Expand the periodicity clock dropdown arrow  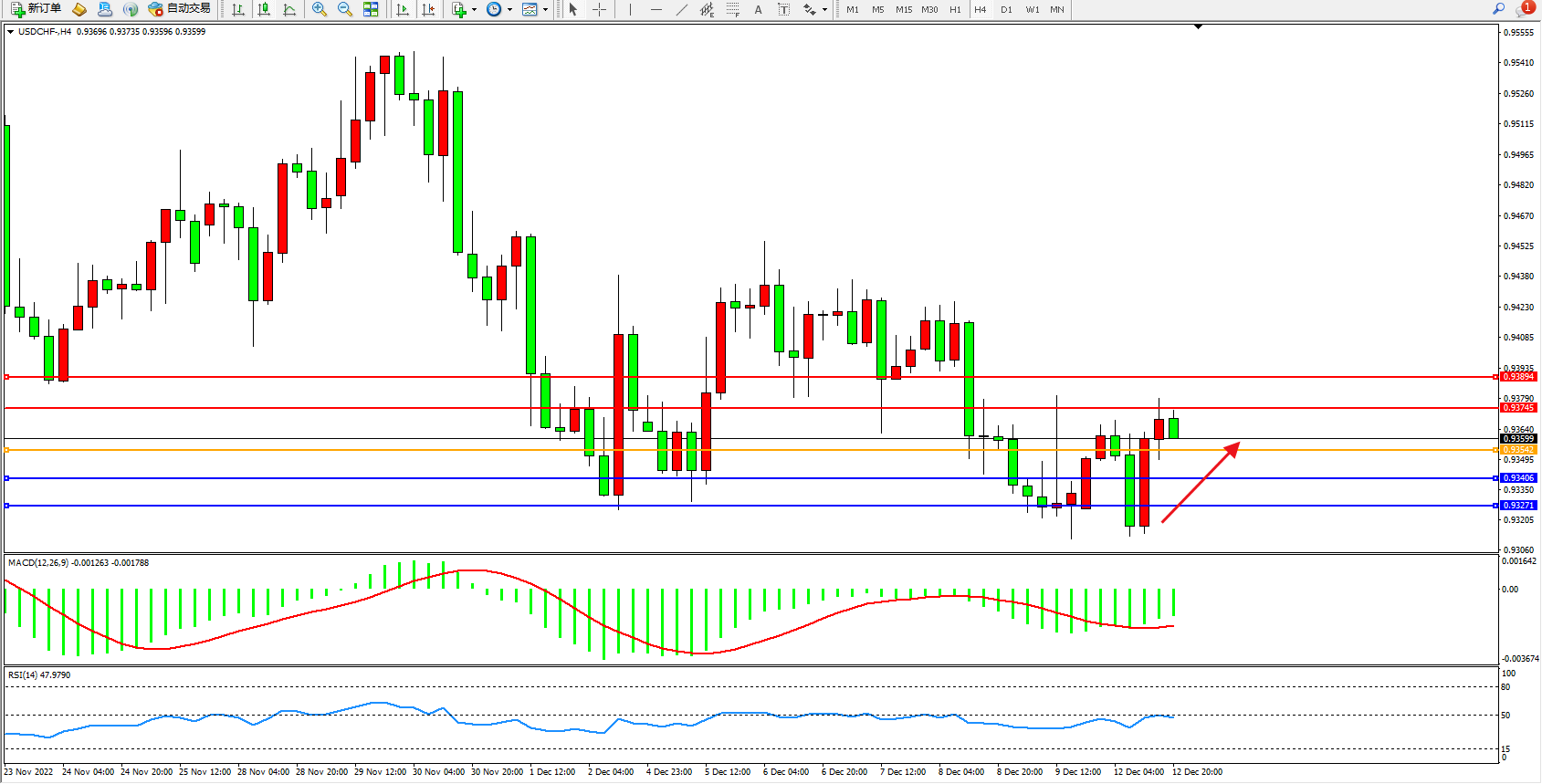(x=509, y=10)
